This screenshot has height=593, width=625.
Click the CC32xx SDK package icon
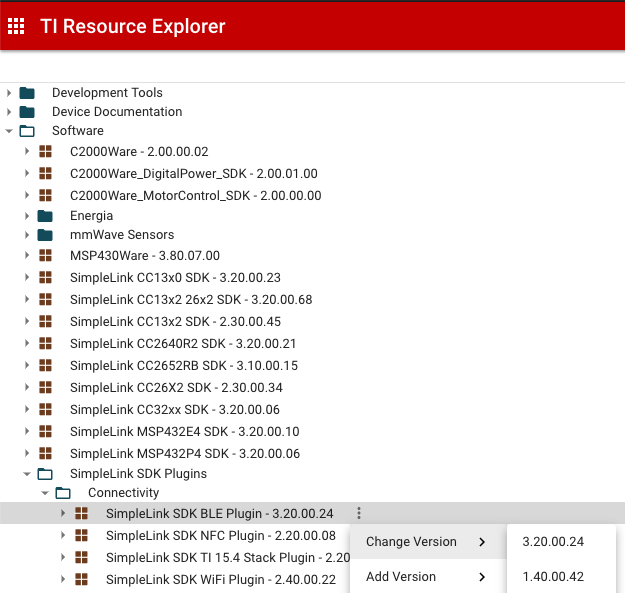point(45,409)
